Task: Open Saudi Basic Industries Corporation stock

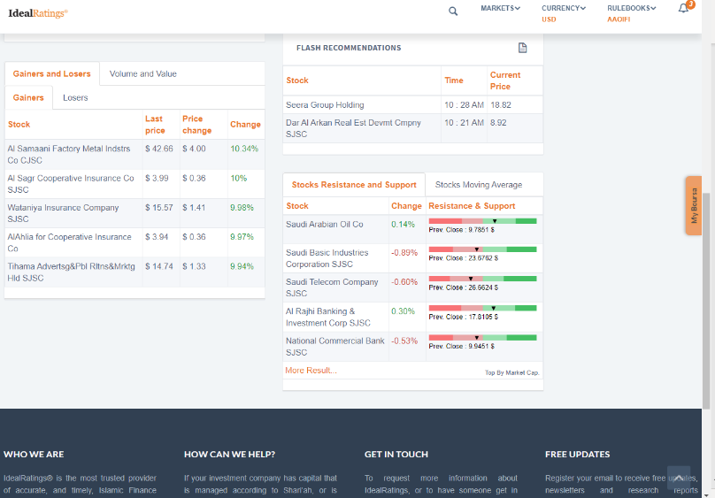Action: 327,258
